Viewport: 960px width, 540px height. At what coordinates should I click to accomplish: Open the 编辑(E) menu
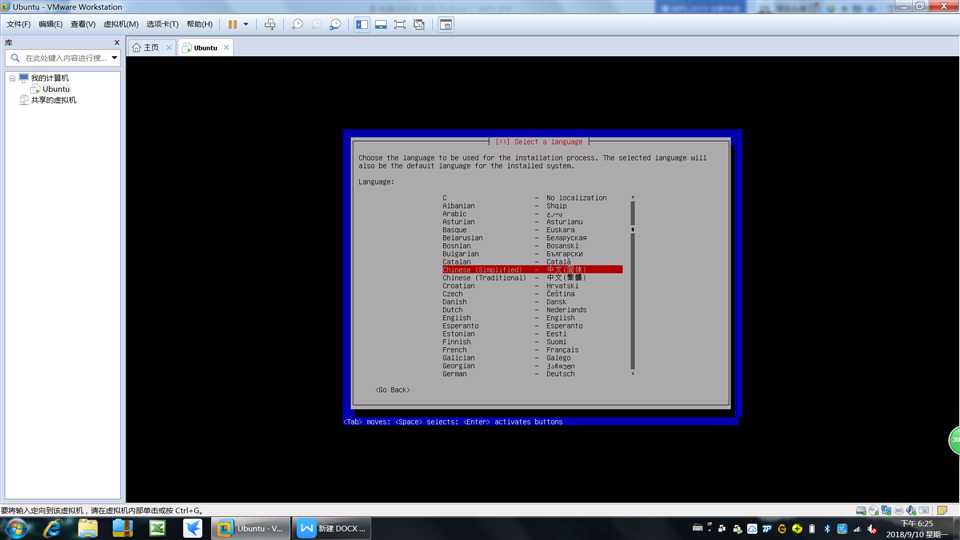pos(50,24)
